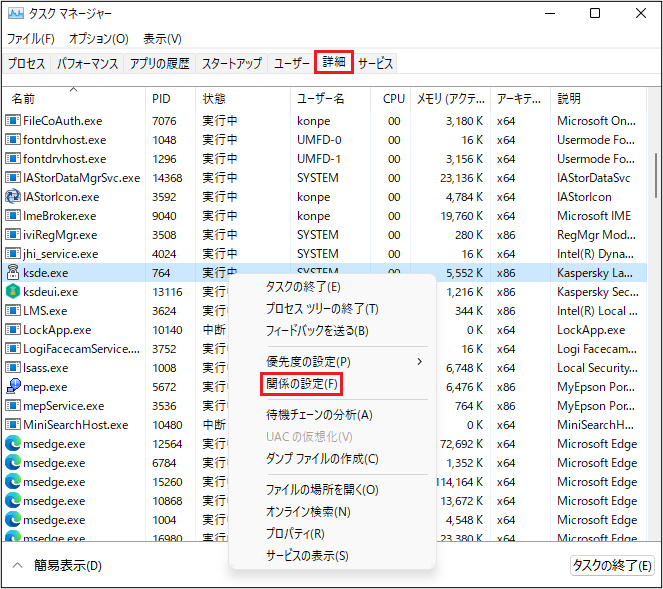
Task: Click icon next to fontdrvhost.exe PID 1048
Action: [13, 140]
